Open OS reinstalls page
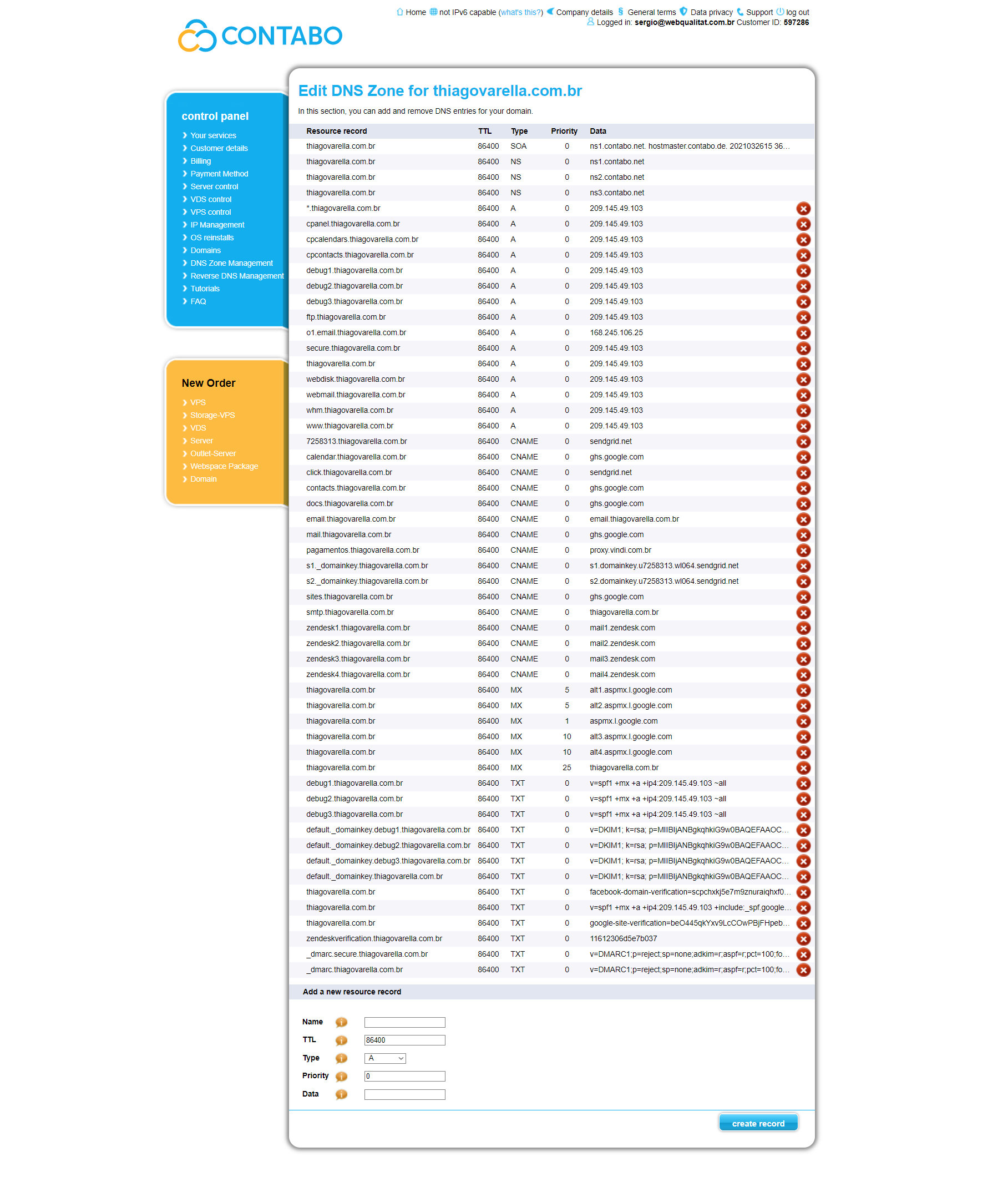1008x1182 pixels. pos(211,238)
